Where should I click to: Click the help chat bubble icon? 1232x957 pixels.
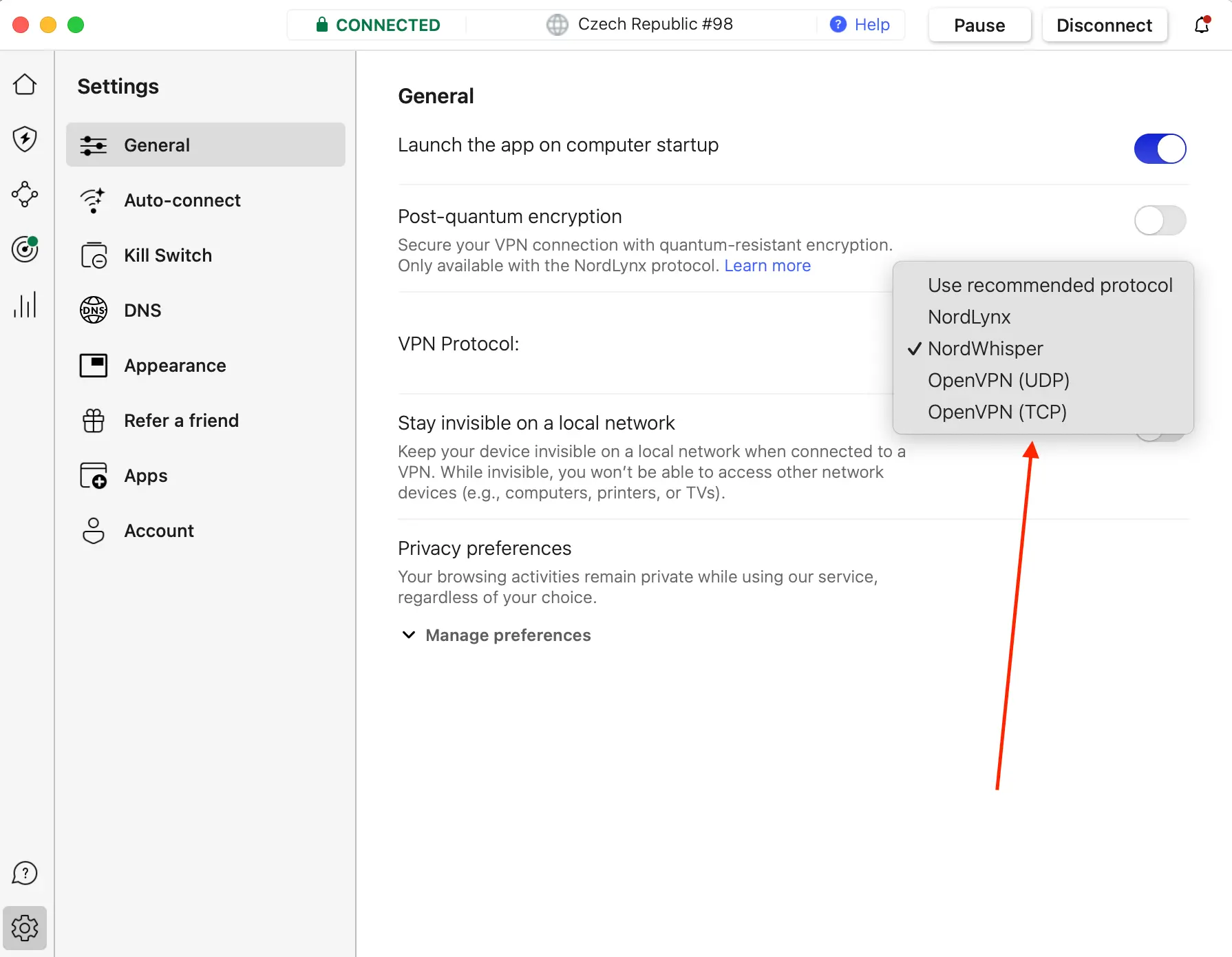click(x=25, y=873)
